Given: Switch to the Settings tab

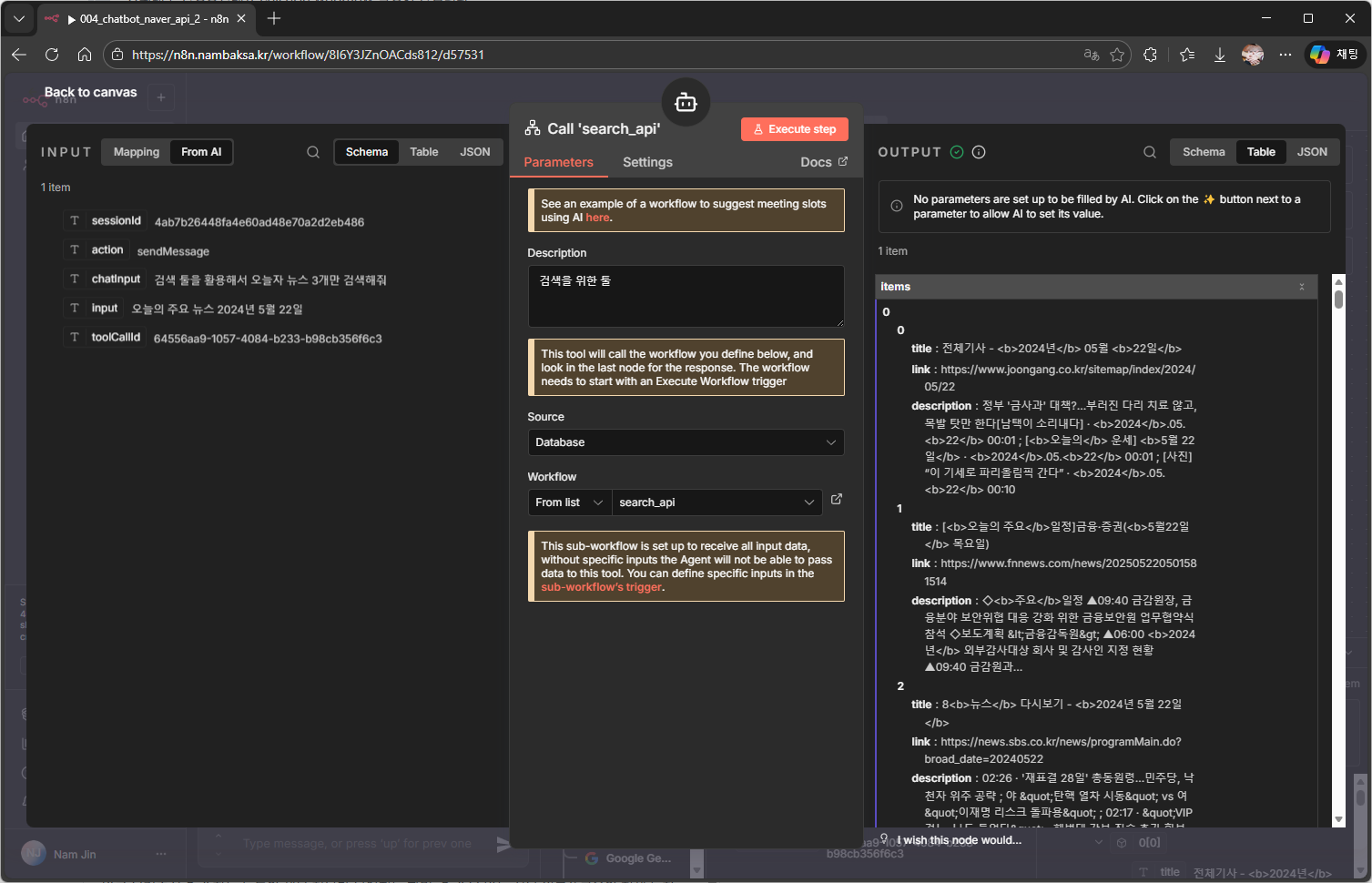Looking at the screenshot, I should click(x=647, y=162).
